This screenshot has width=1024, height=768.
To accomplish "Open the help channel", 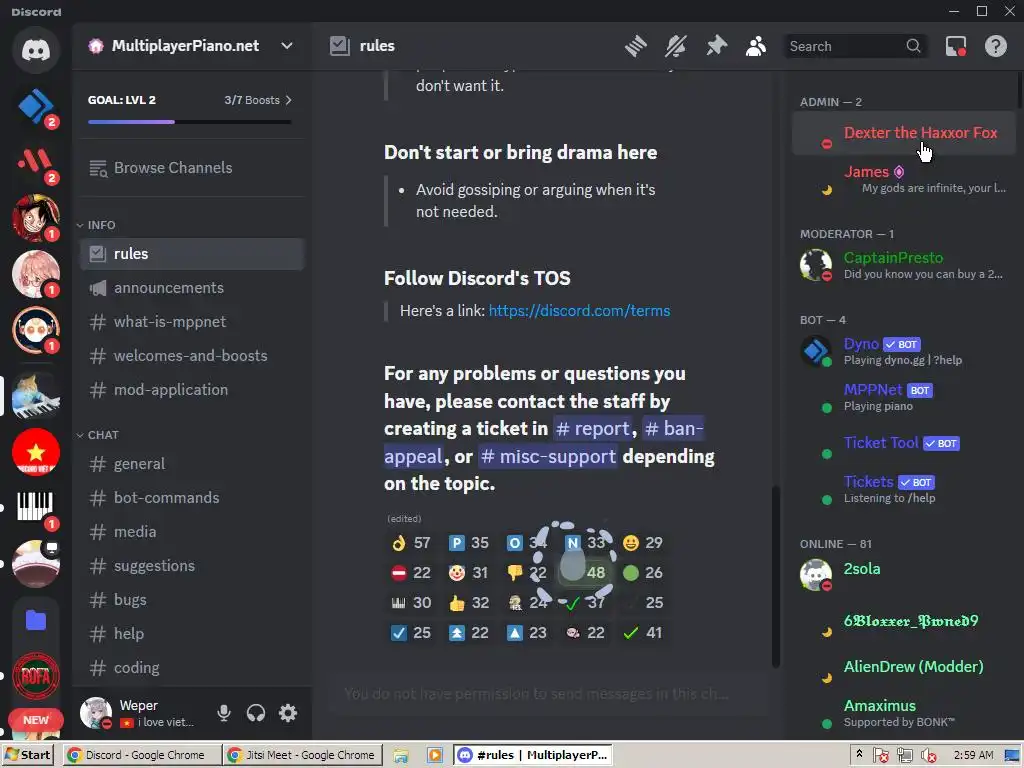I will click(x=192, y=633).
